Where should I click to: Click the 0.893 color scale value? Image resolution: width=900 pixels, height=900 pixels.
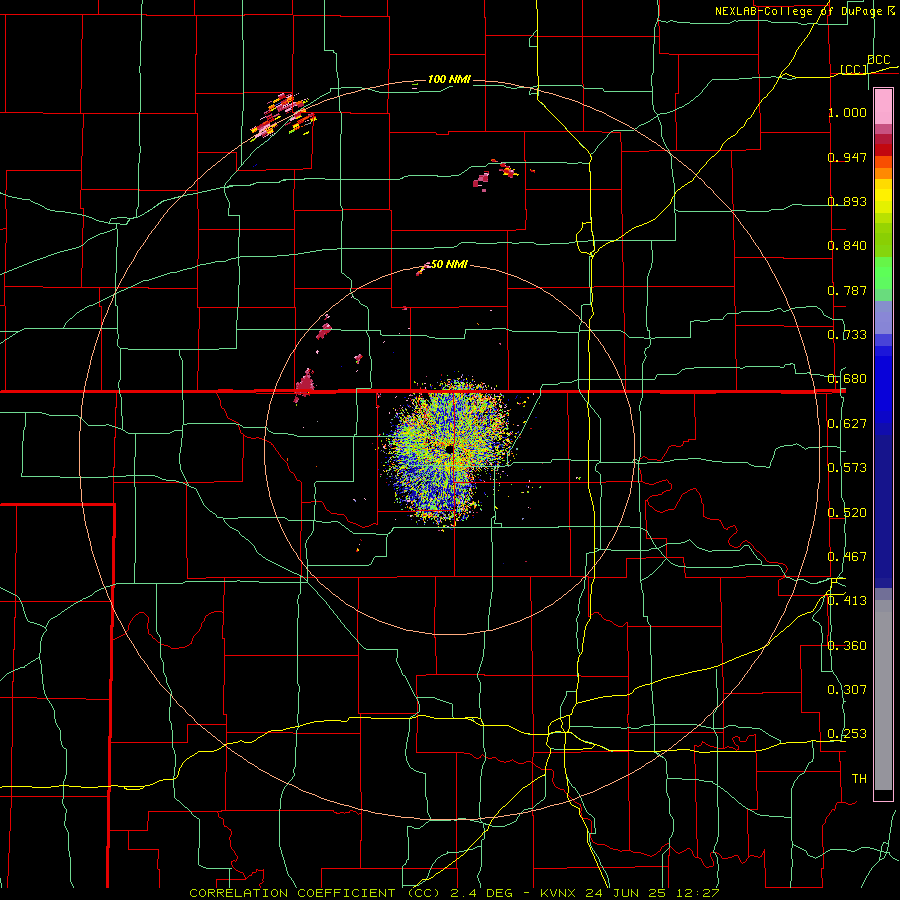pyautogui.click(x=847, y=201)
